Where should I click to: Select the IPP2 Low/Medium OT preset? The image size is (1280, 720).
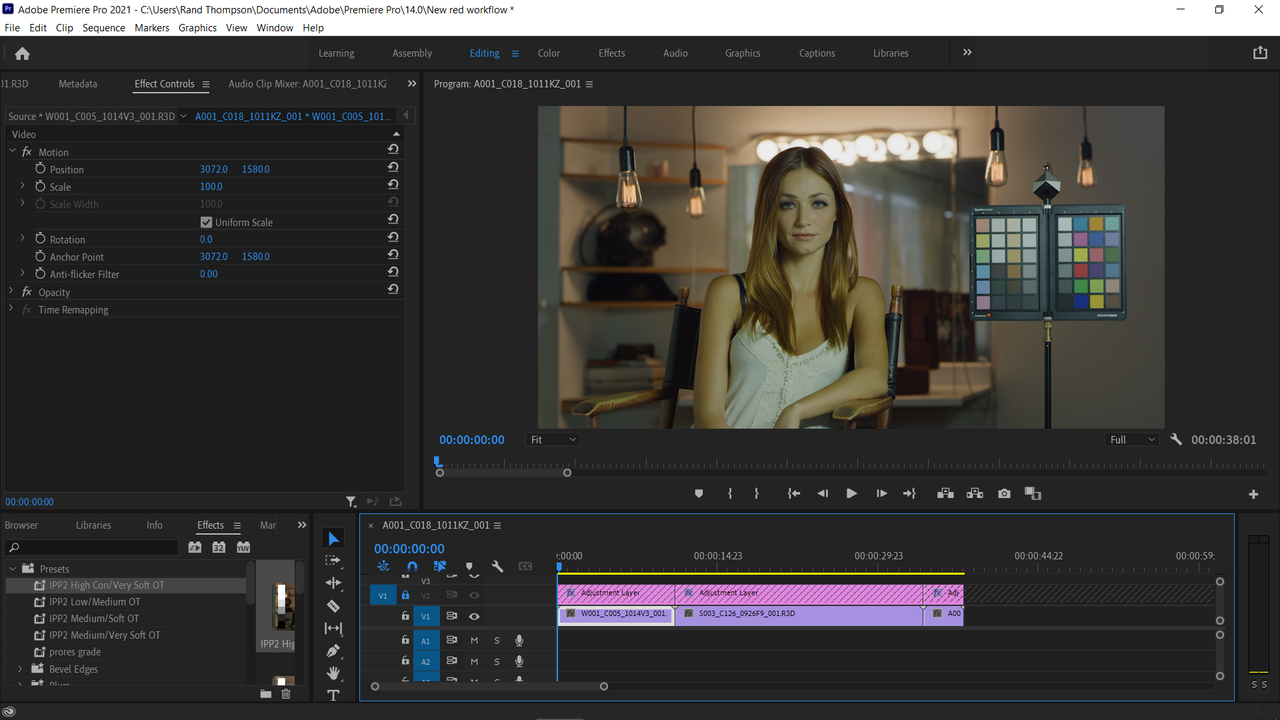coord(95,602)
